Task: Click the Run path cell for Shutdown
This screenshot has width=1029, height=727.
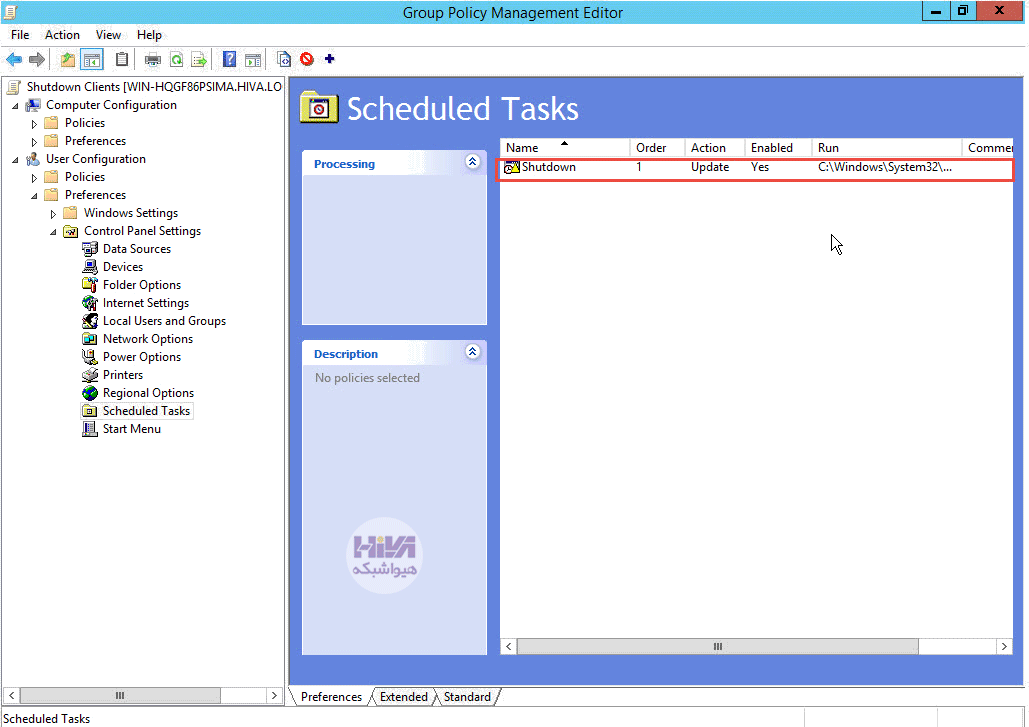Action: click(885, 167)
